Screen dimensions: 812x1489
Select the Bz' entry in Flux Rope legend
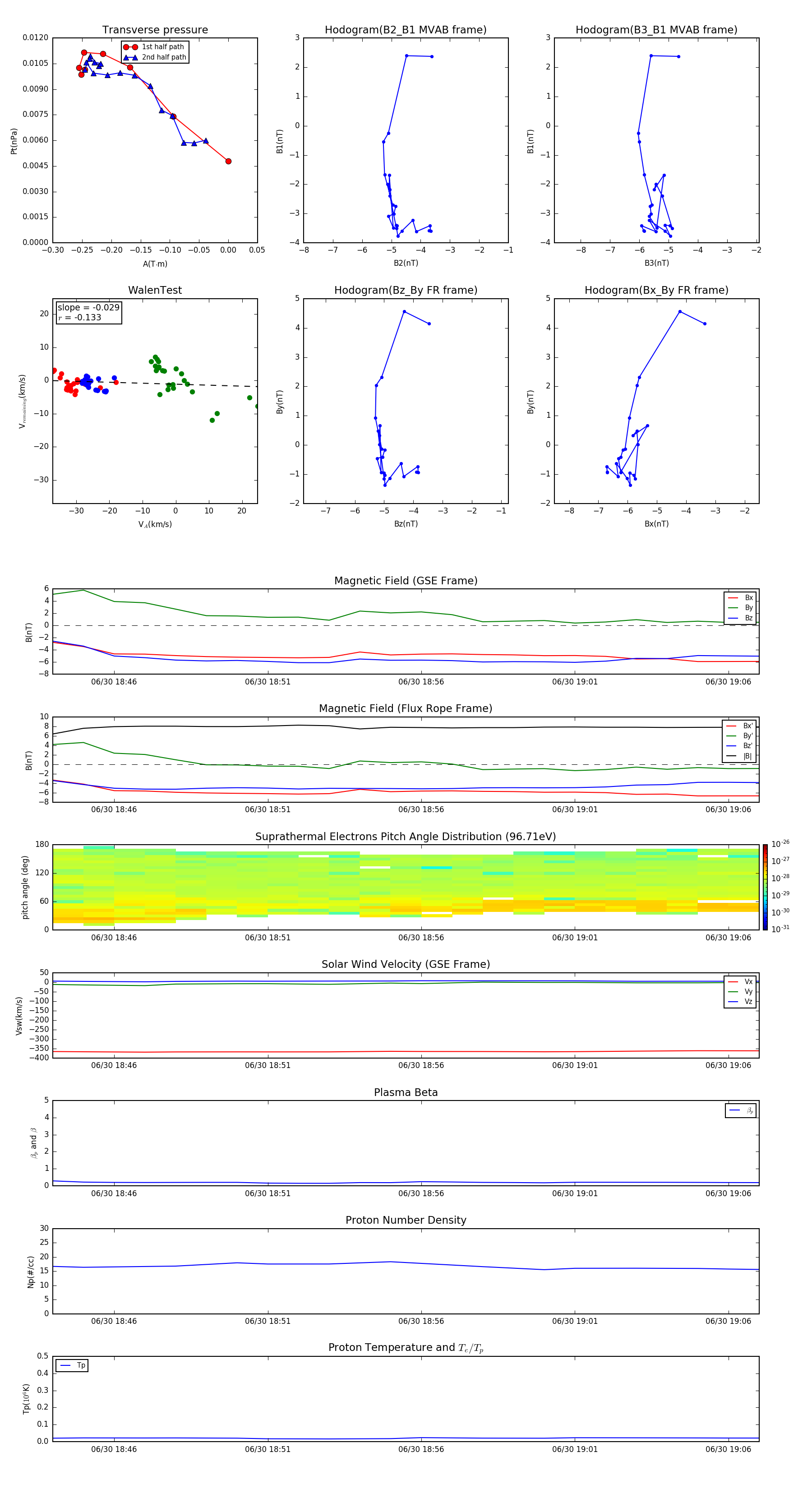tap(739, 746)
